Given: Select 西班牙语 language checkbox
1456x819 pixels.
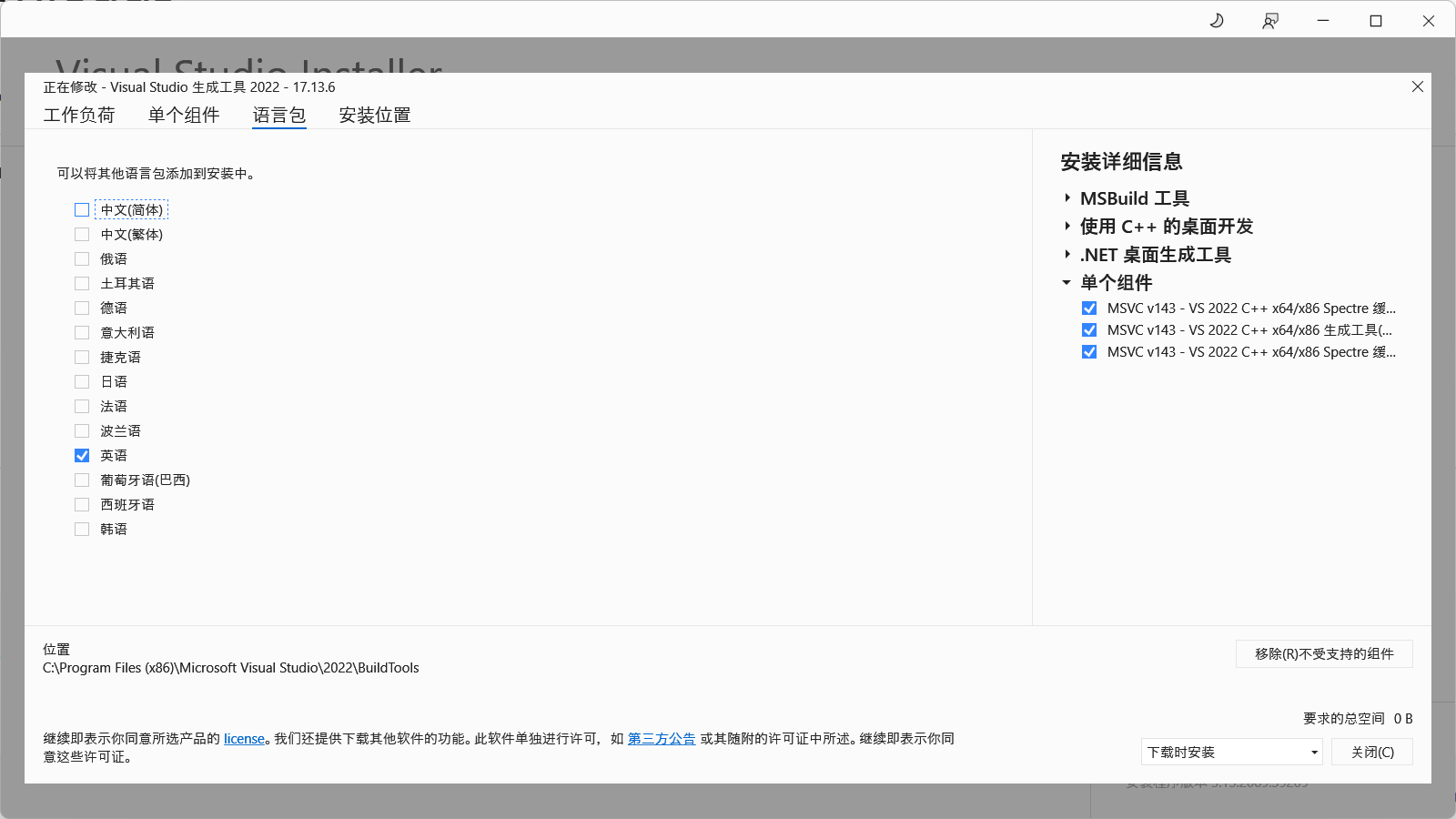Looking at the screenshot, I should click(82, 505).
